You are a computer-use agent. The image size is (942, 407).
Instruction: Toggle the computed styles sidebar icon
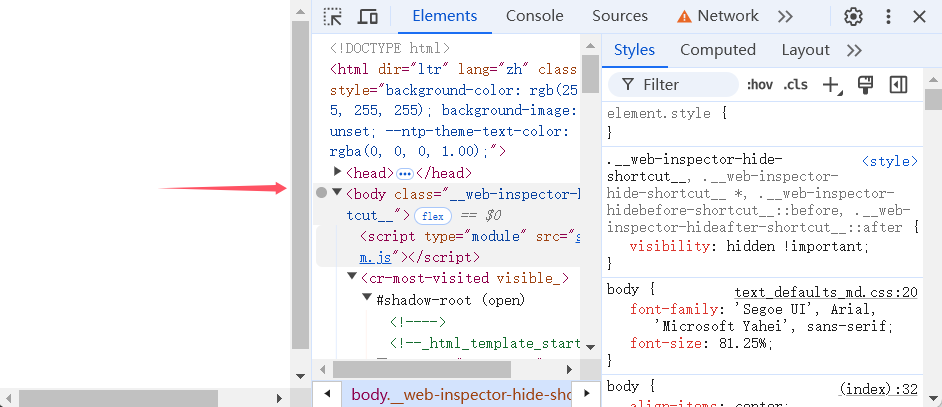[898, 85]
